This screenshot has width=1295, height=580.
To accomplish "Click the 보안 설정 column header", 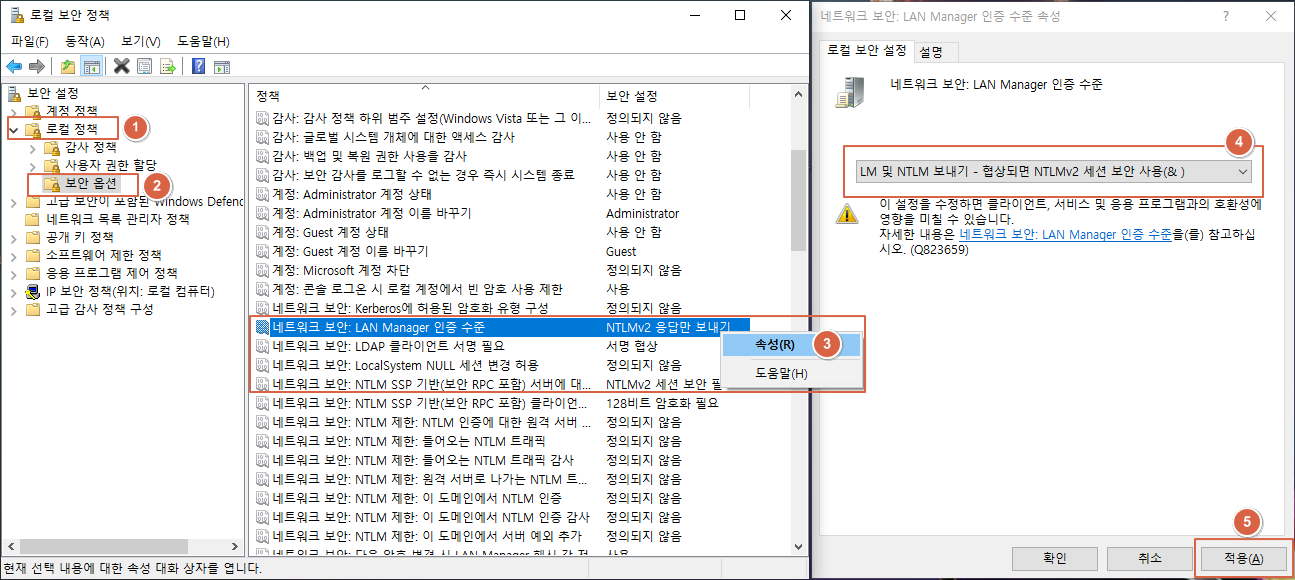I will [x=632, y=96].
